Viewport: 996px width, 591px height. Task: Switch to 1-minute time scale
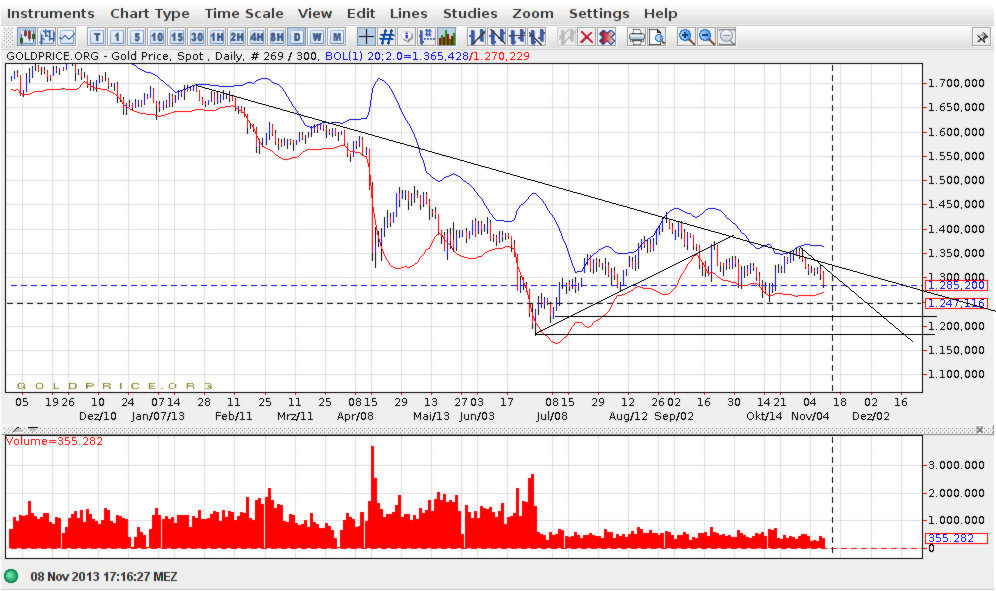tap(117, 37)
